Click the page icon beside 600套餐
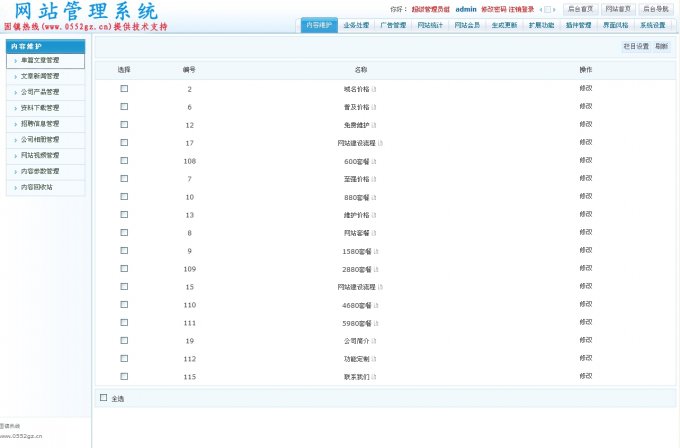Viewport: 680px width, 448px height. (x=374, y=161)
